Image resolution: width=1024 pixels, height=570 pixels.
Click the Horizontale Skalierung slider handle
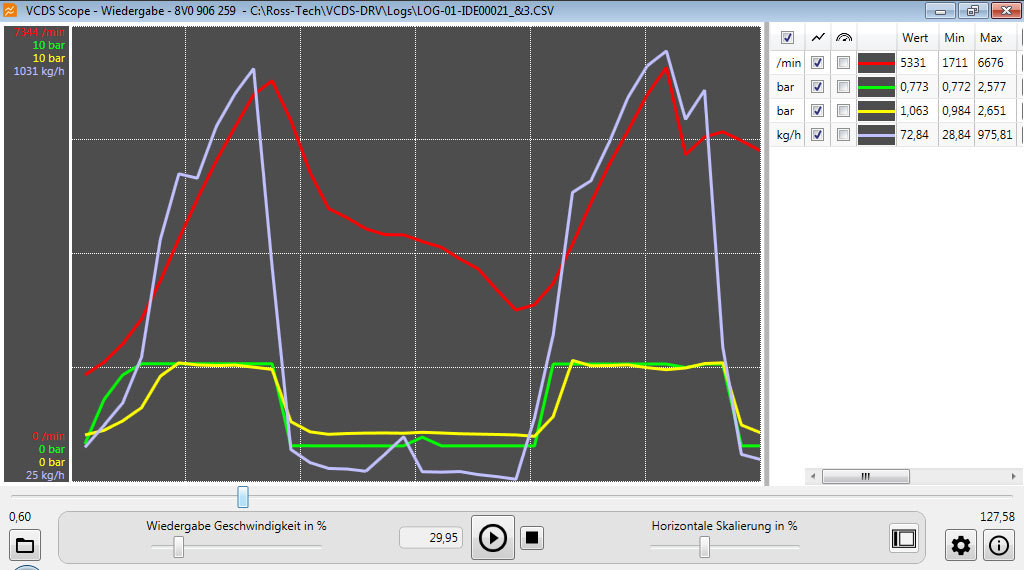point(705,547)
